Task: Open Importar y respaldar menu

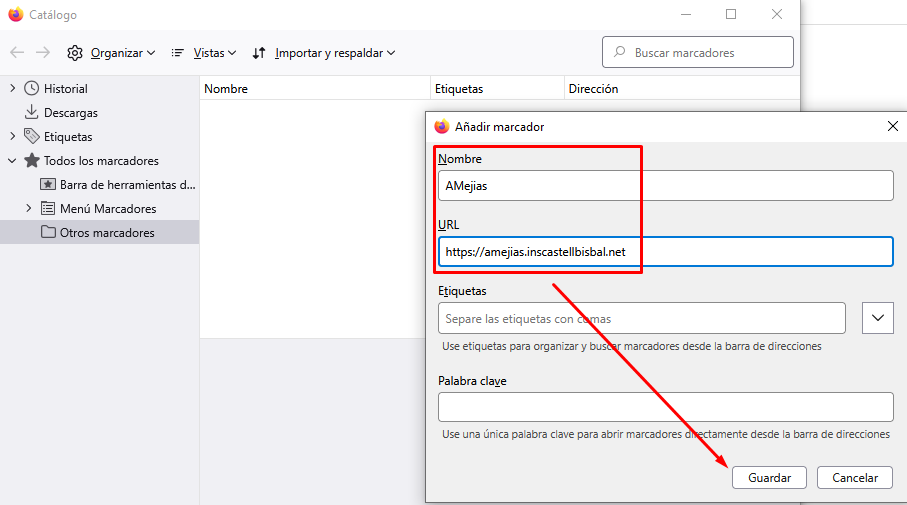Action: (x=324, y=53)
